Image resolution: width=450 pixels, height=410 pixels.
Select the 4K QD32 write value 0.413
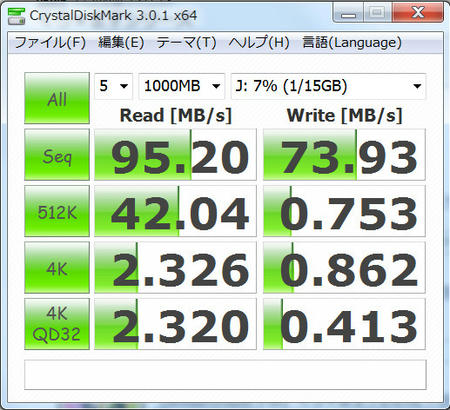[344, 324]
